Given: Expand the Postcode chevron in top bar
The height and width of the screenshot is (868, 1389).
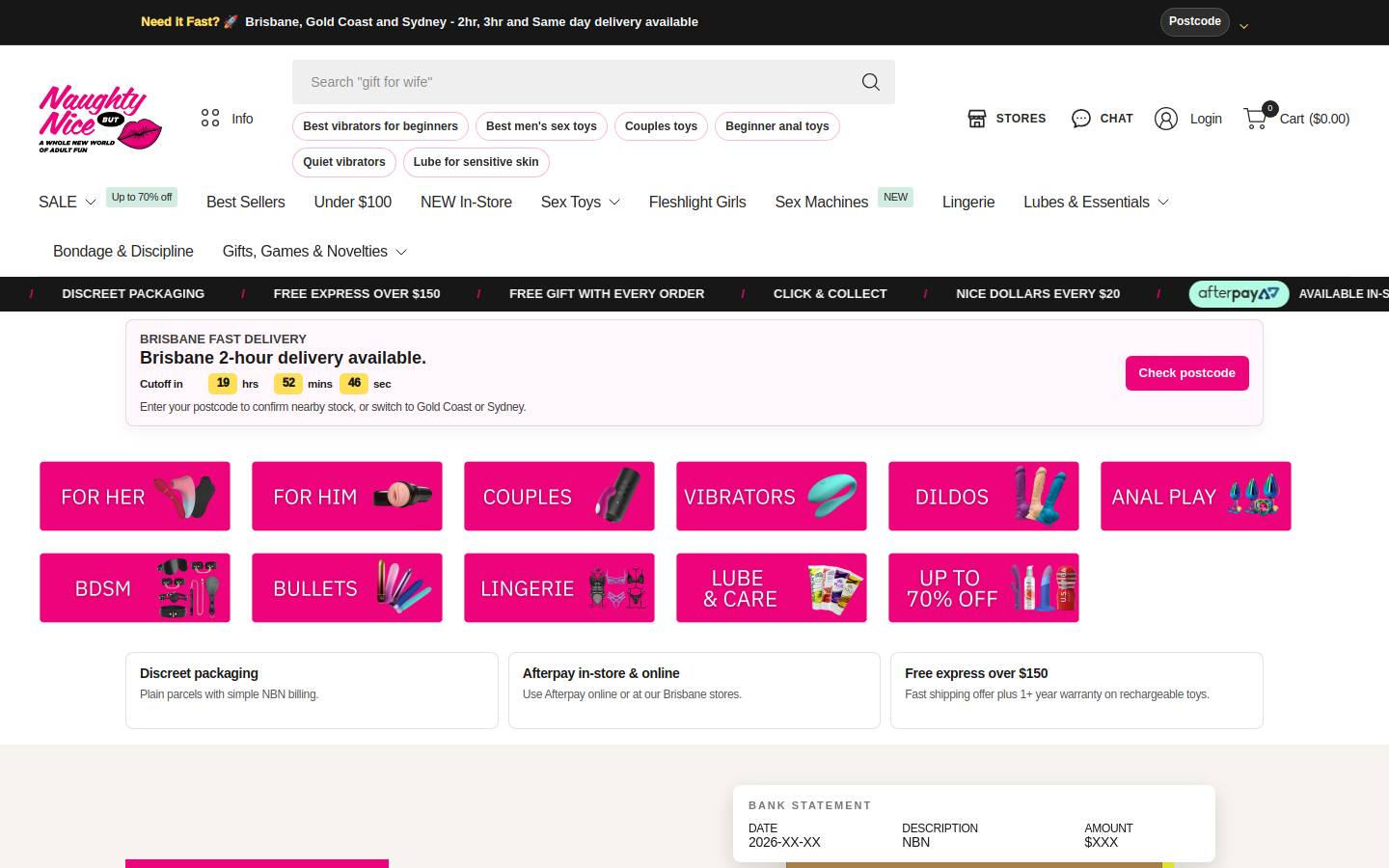Looking at the screenshot, I should [1244, 26].
